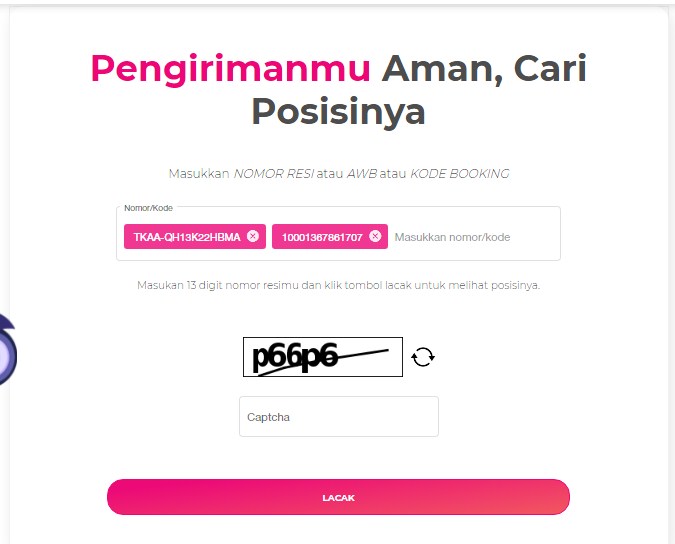Click the Aman, Cari heading text
Screen dimensions: 675x544
[484, 69]
